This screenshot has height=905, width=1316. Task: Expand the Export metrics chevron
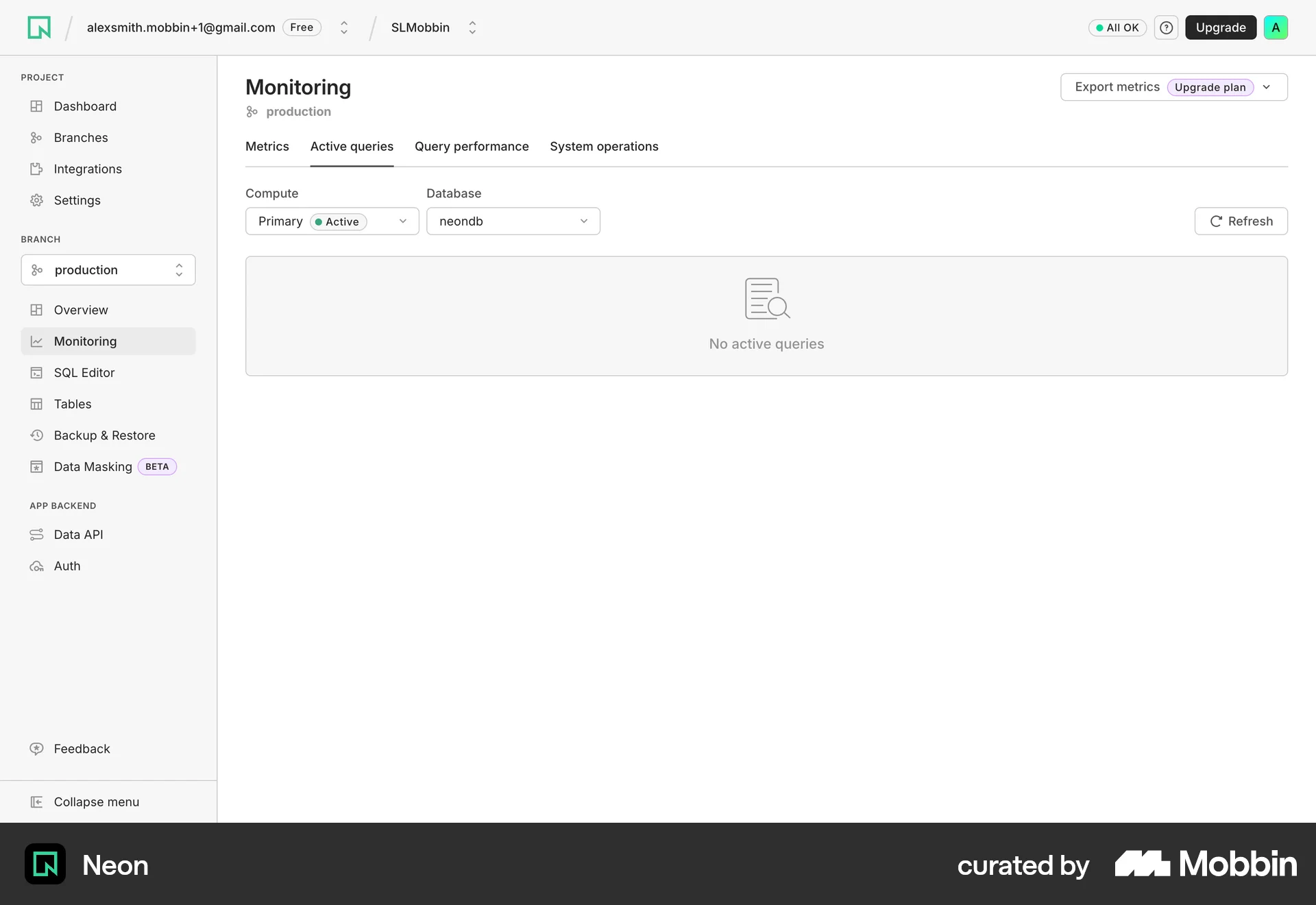click(1267, 87)
